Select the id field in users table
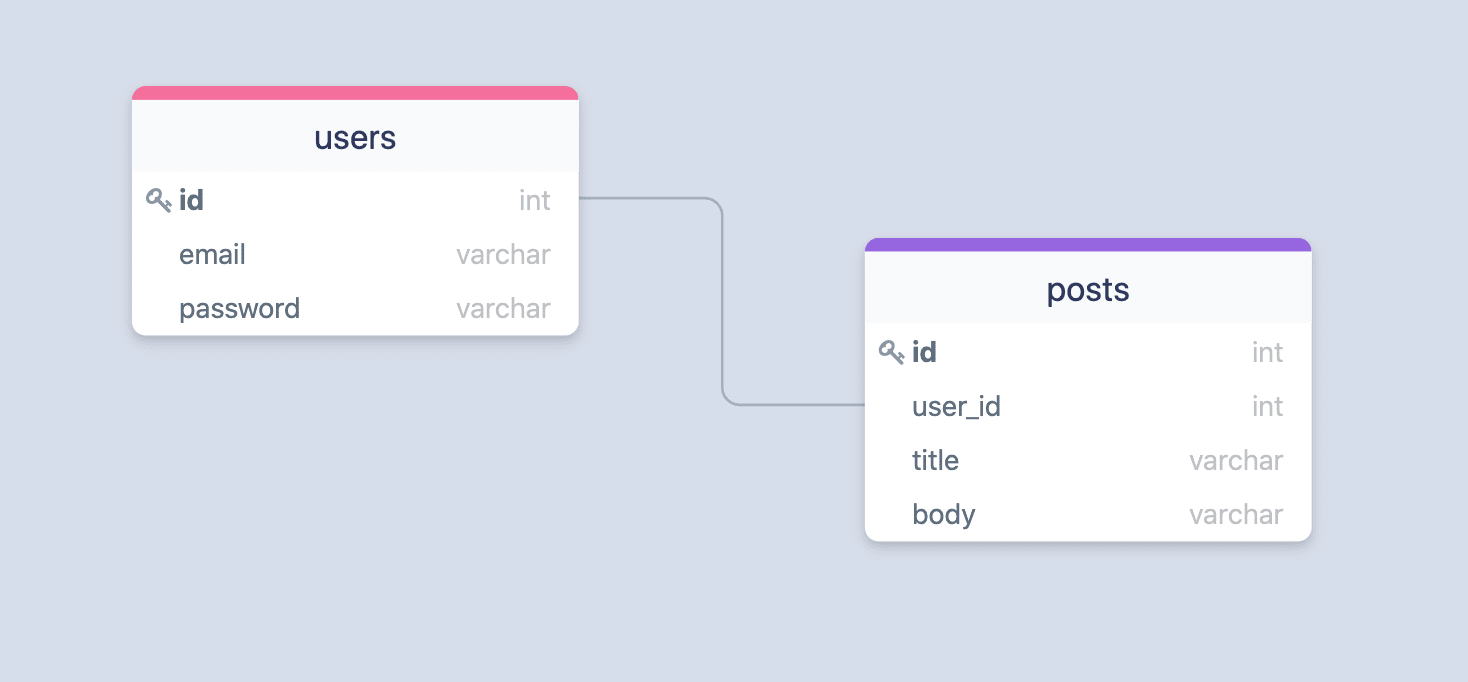The width and height of the screenshot is (1468, 682). 192,200
